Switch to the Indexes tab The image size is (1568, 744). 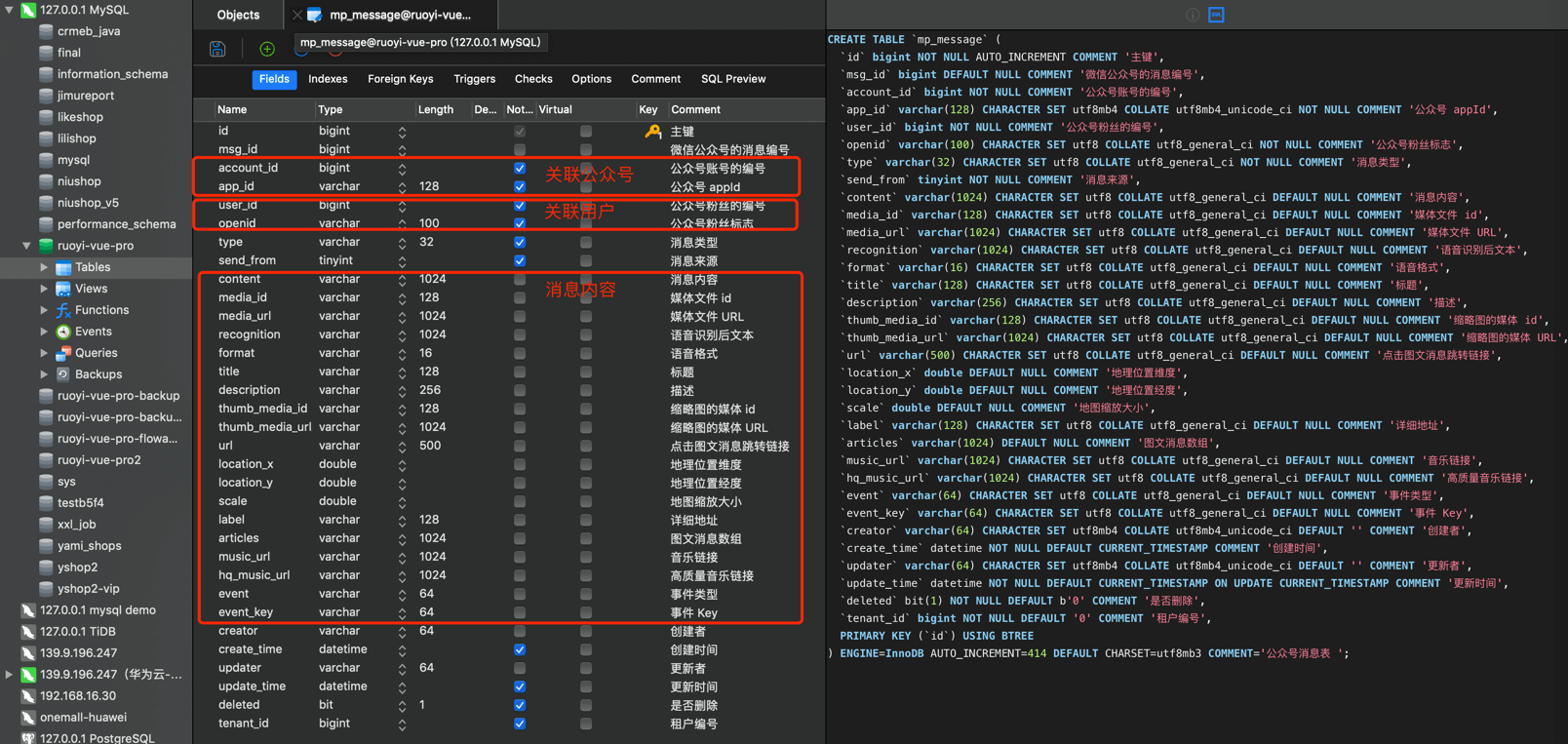point(328,79)
